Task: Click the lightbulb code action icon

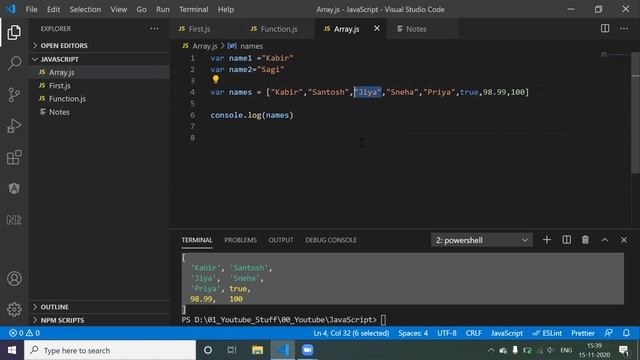Action: [216, 80]
